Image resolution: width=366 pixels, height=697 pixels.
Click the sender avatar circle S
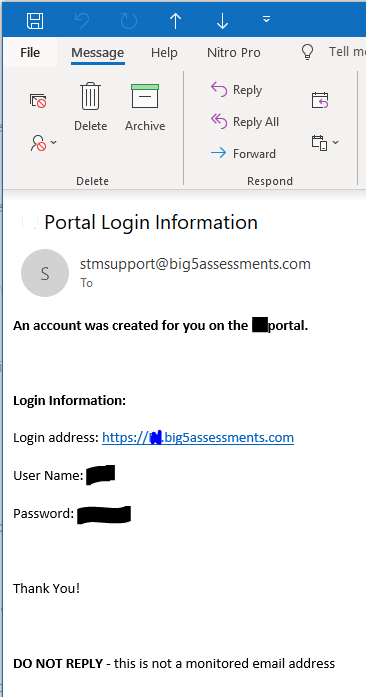click(45, 273)
